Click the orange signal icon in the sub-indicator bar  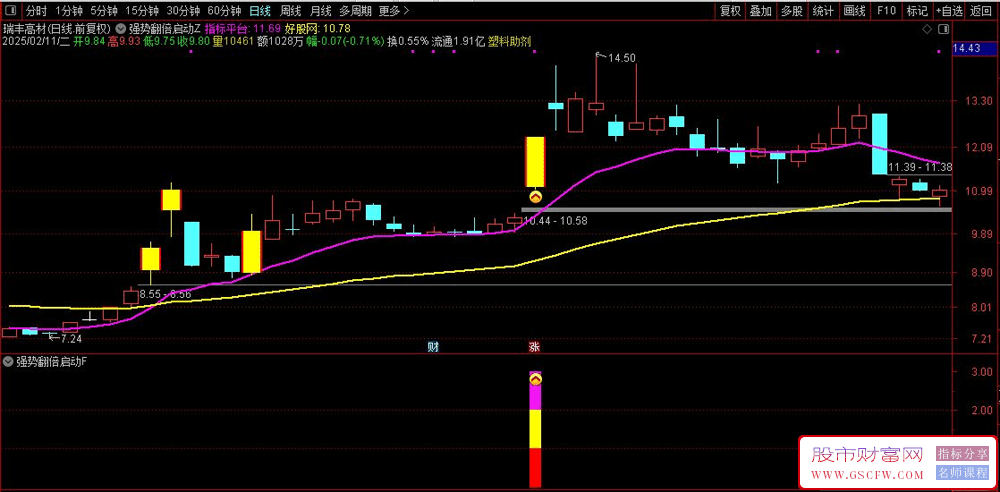[536, 380]
